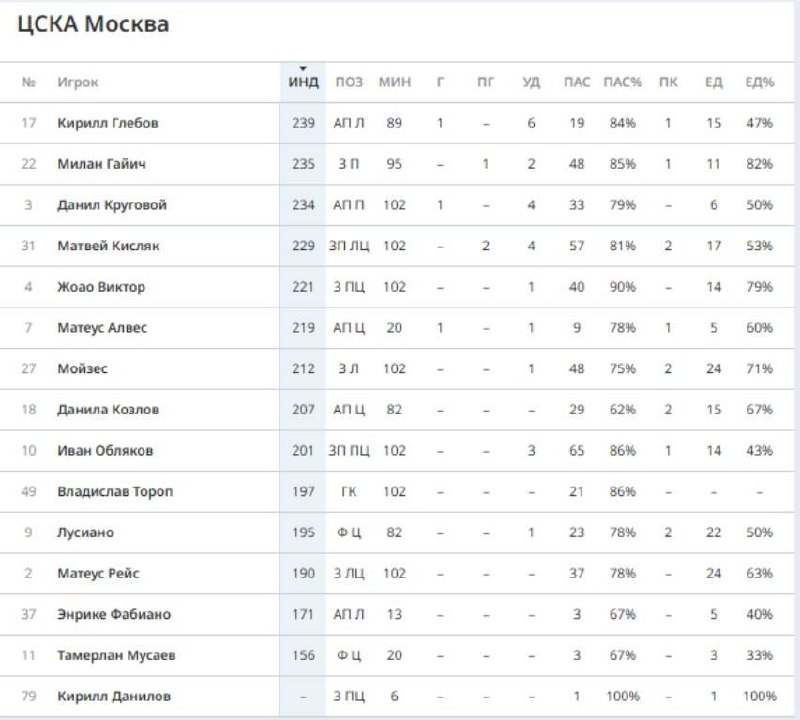Click the Игрок column header

click(x=78, y=82)
